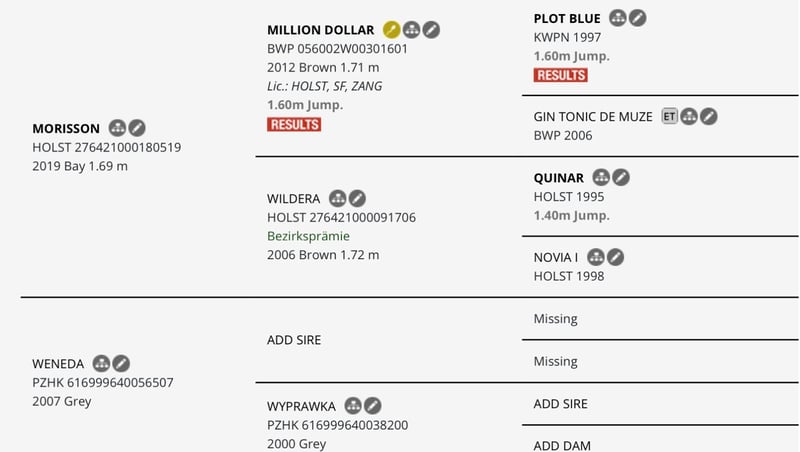Edit the QUINAR entry using the pencil icon
The width and height of the screenshot is (800, 452).
[x=621, y=178]
